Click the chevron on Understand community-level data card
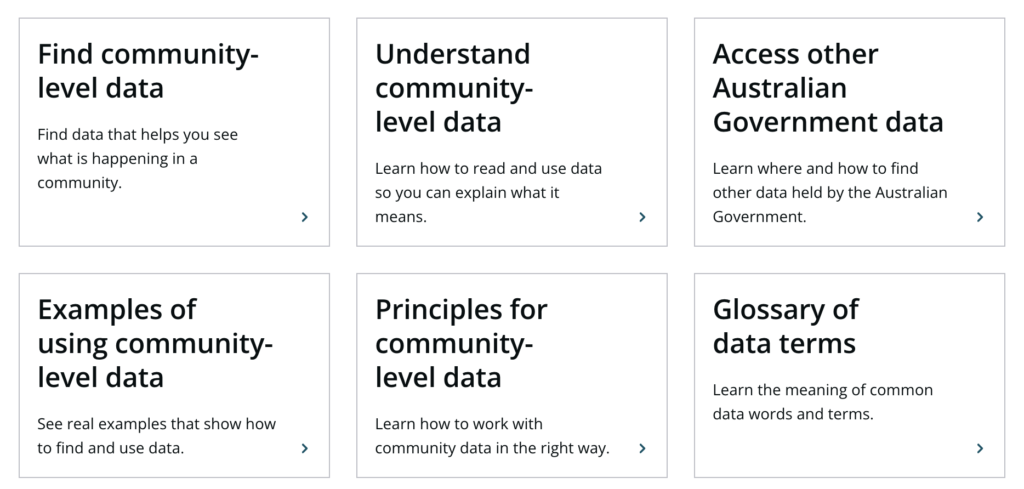Screen dimensions: 1024x489 click(643, 217)
